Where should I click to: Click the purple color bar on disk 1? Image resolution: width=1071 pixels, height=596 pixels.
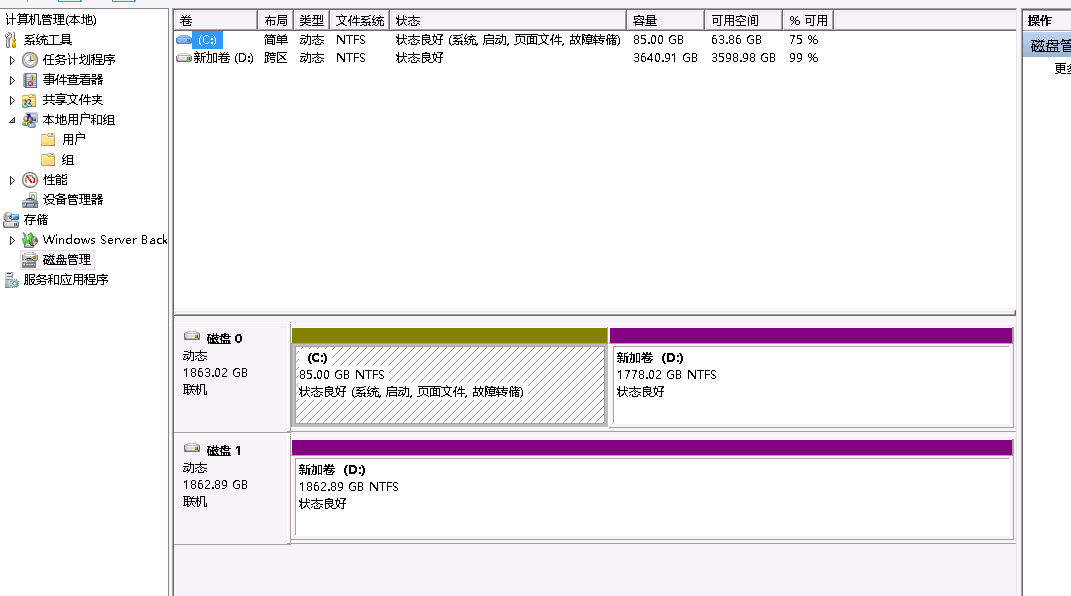(652, 447)
